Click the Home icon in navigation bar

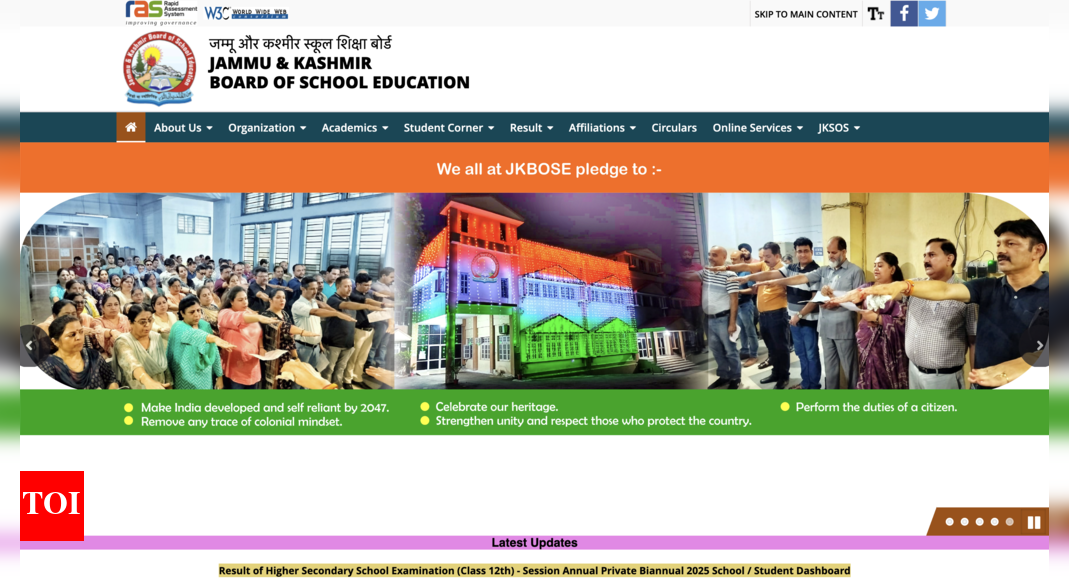tap(131, 127)
